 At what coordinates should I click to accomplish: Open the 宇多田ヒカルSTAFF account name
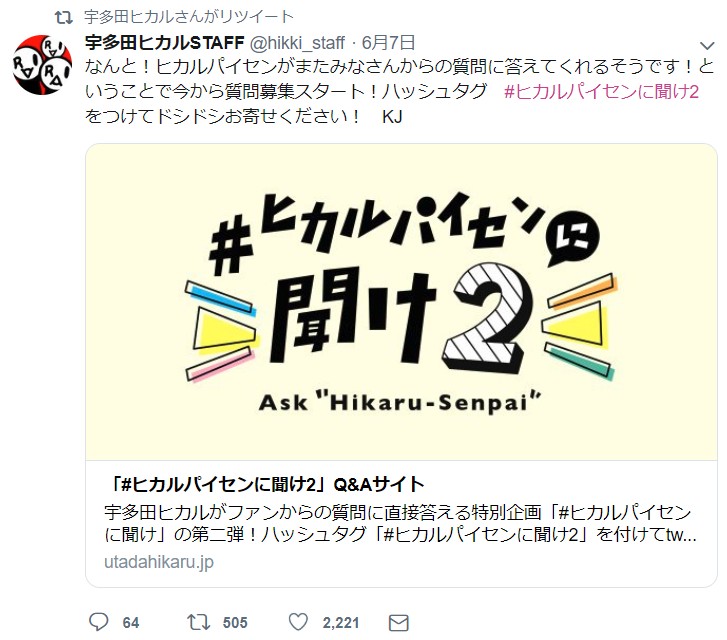165,43
